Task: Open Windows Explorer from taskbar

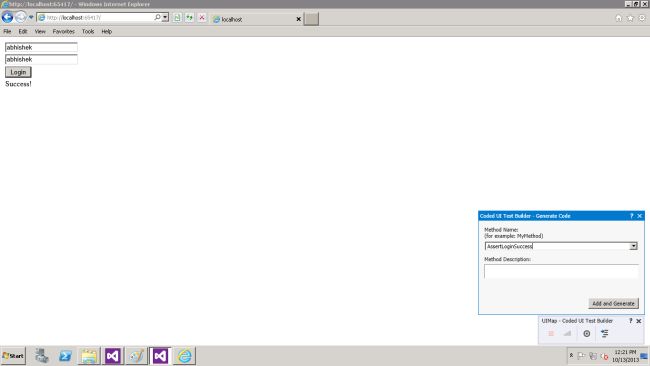Action: point(89,356)
